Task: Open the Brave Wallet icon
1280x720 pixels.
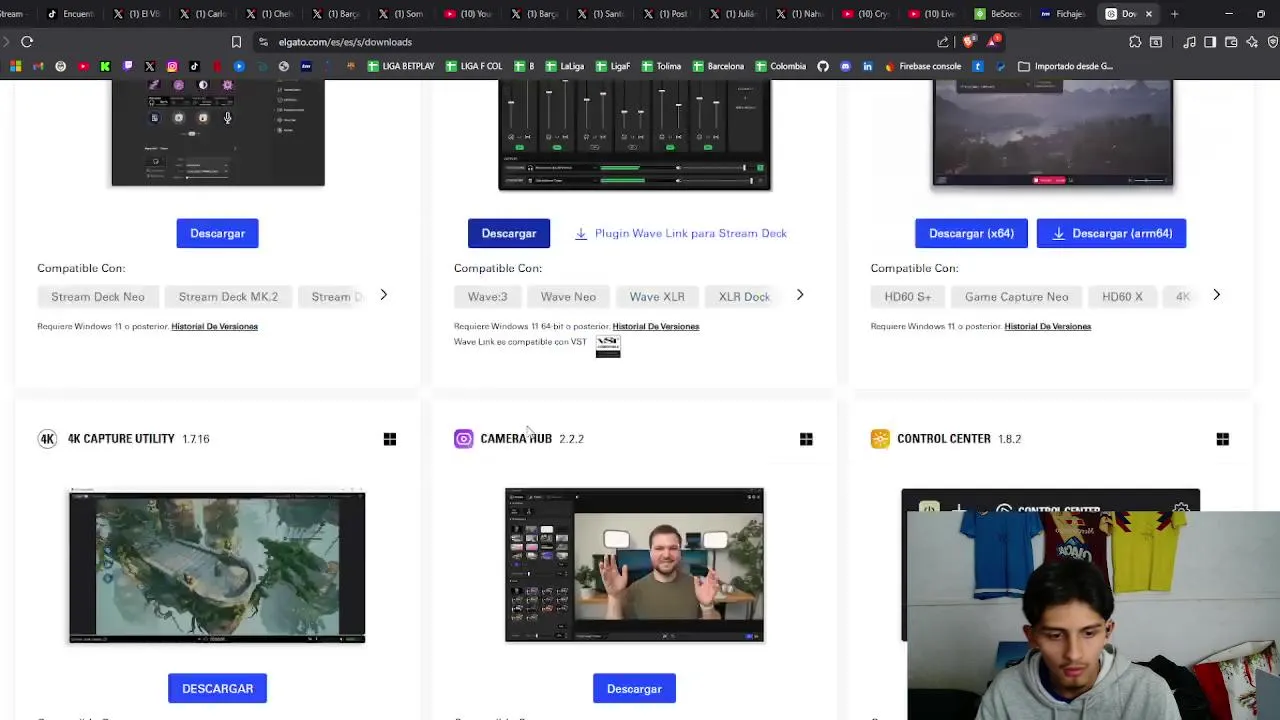Action: point(1231,42)
